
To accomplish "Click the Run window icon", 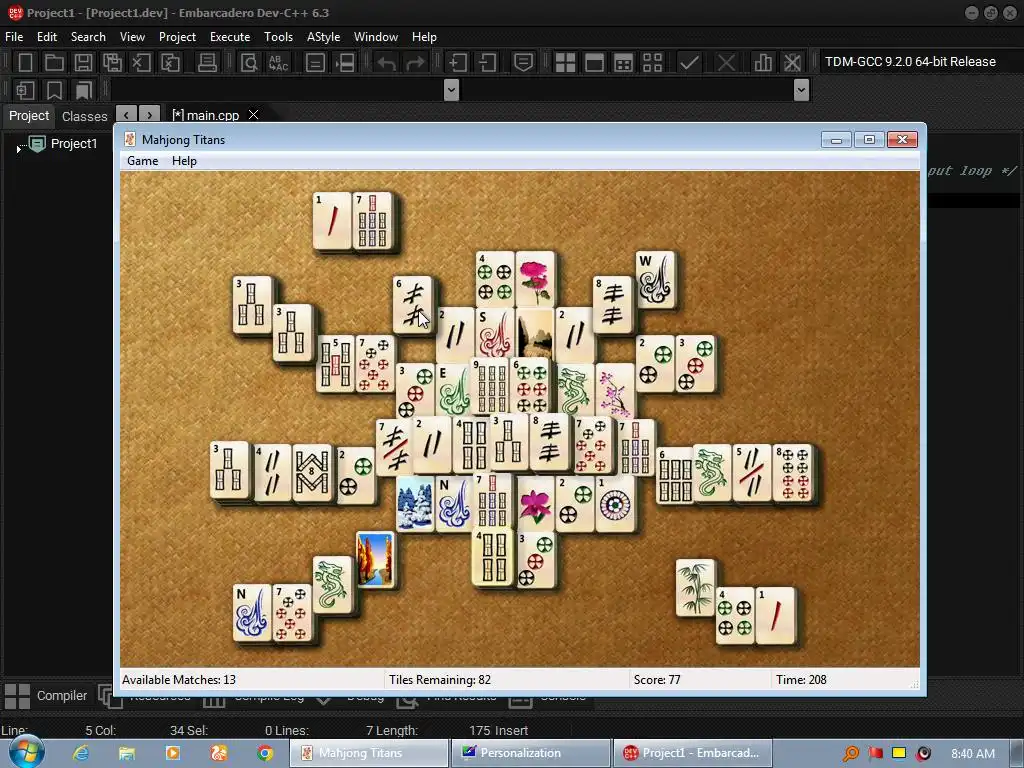I will (x=594, y=62).
